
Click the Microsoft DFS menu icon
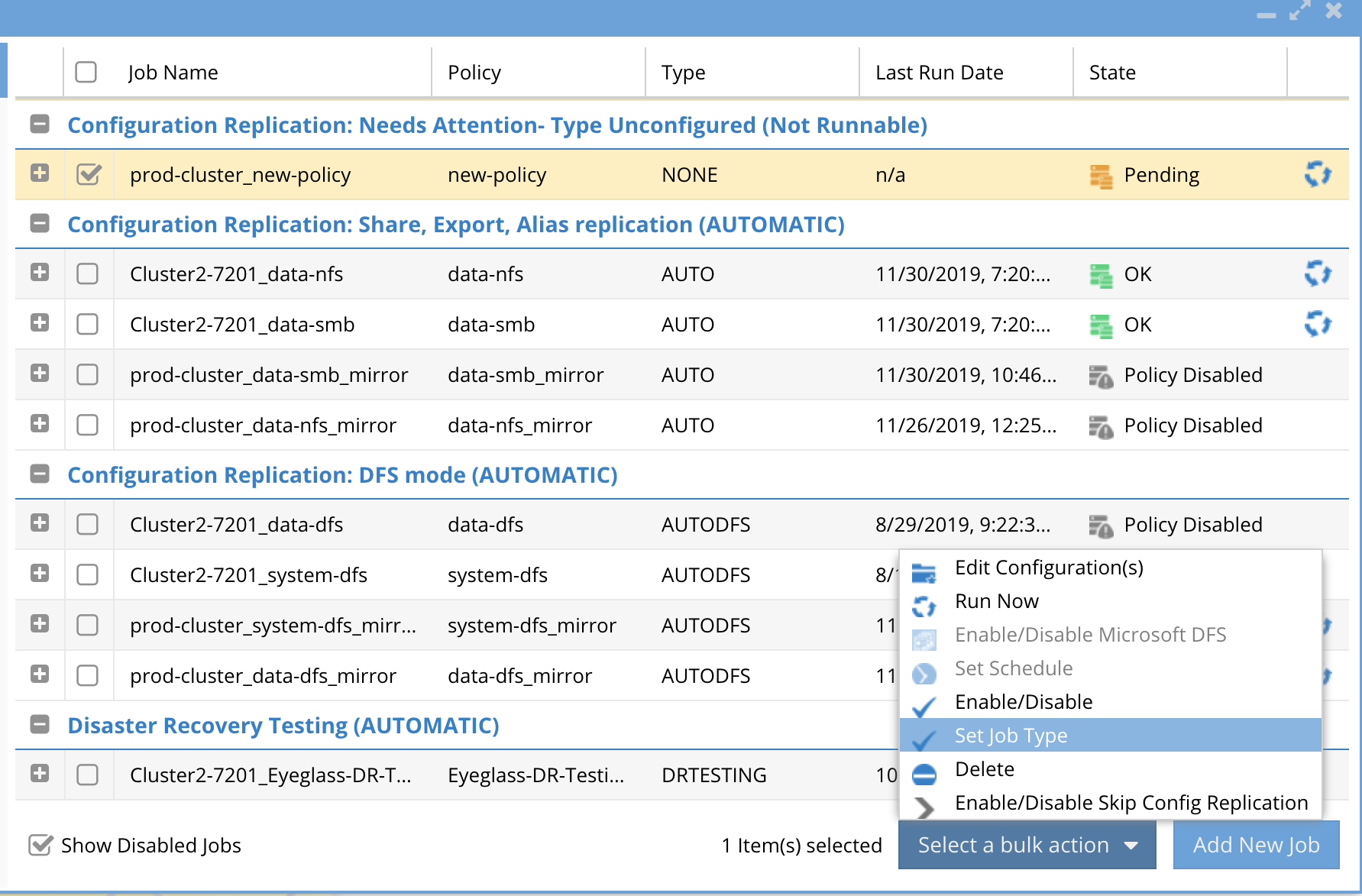(x=924, y=639)
